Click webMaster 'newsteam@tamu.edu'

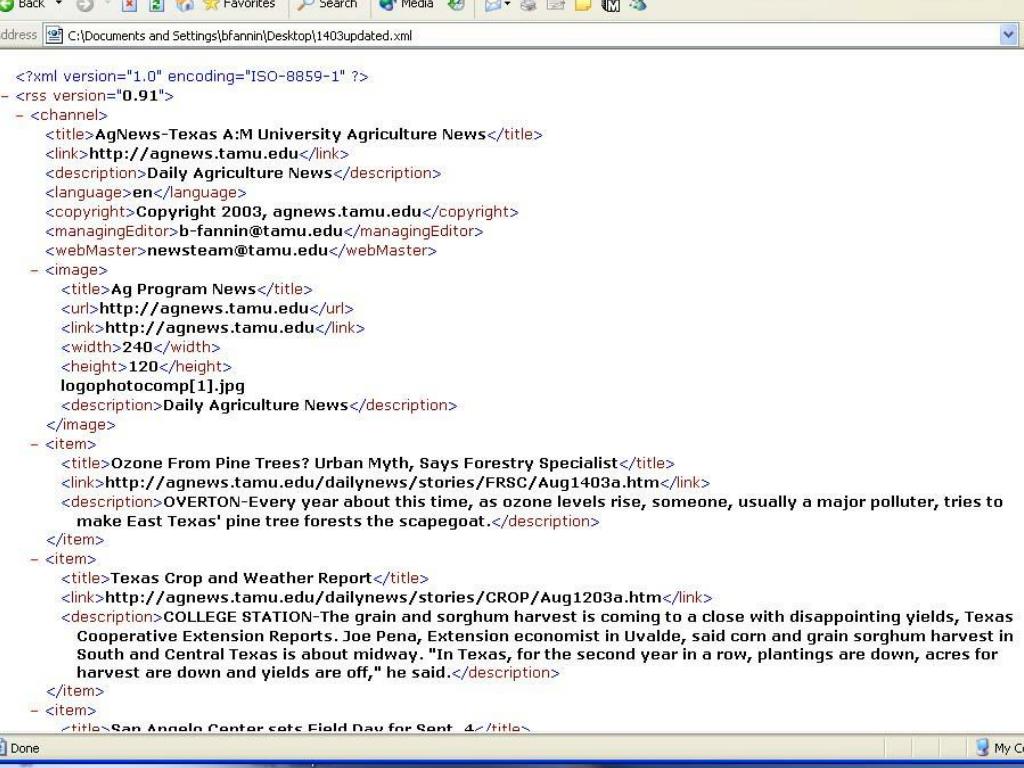238,251
